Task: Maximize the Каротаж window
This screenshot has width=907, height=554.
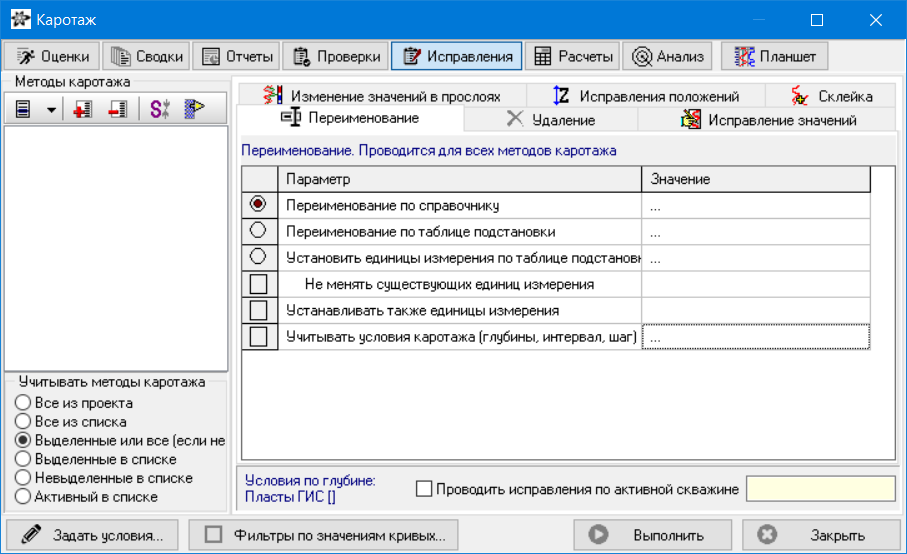Action: [817, 20]
